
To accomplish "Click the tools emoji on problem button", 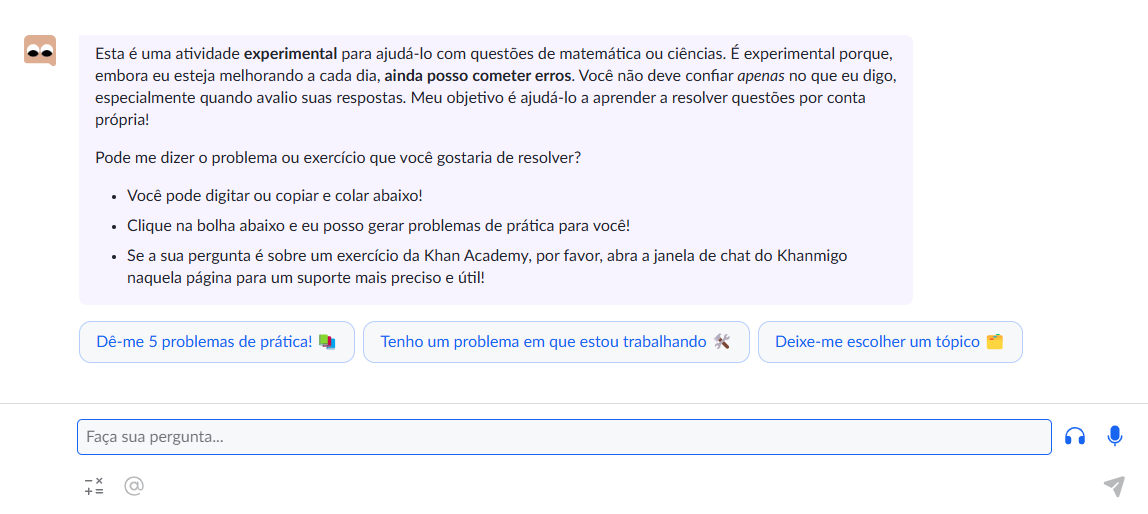I will click(721, 342).
